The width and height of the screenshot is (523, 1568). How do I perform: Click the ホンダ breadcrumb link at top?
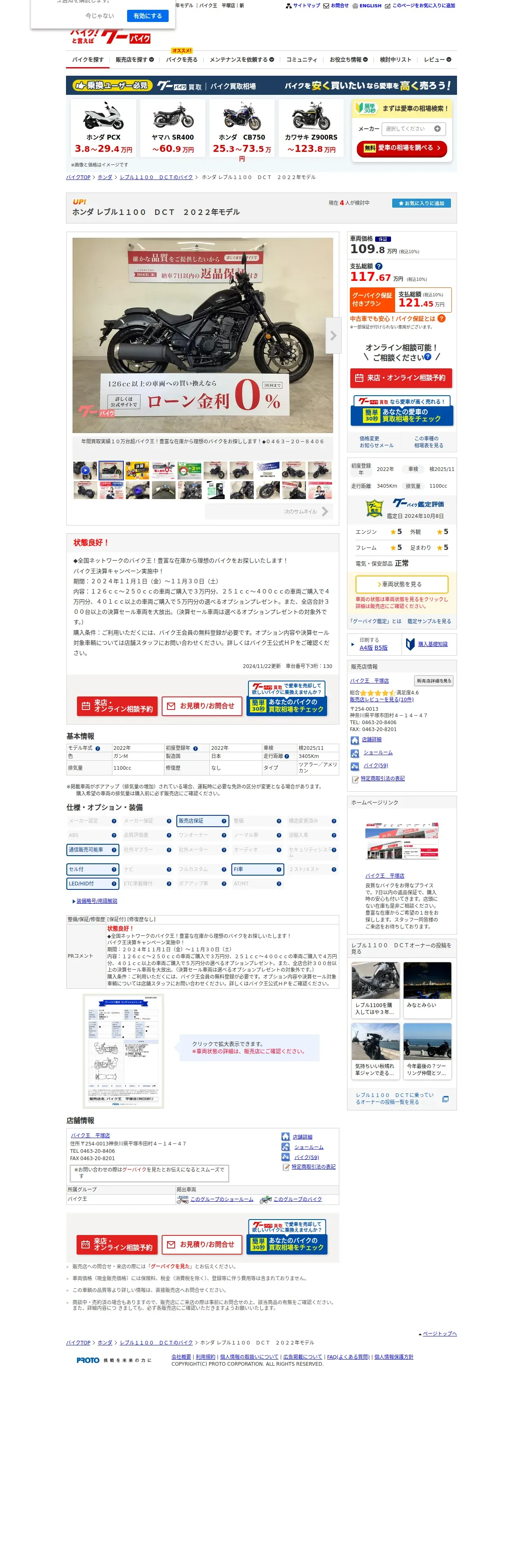pos(105,177)
